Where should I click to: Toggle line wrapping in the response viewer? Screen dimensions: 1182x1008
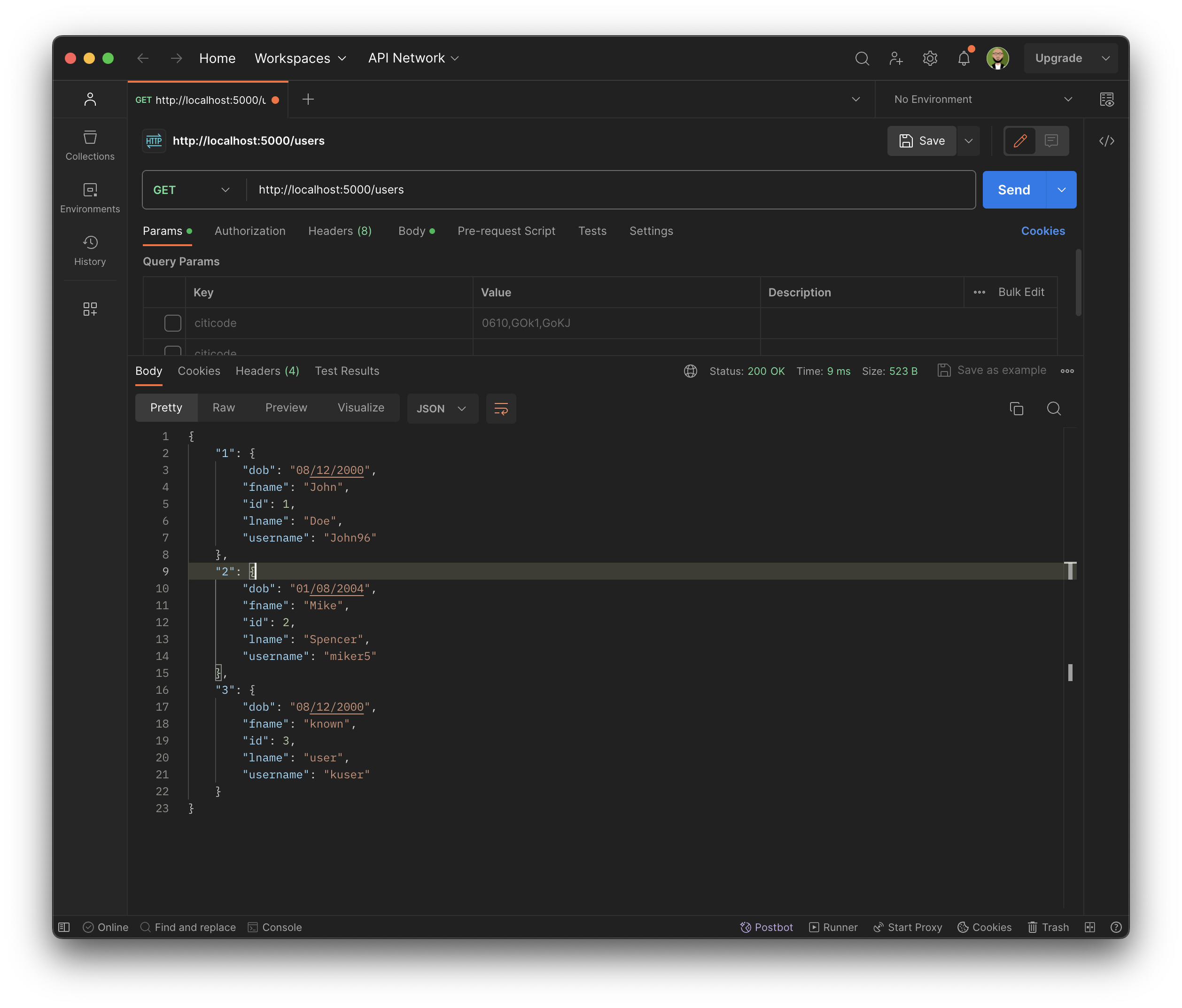tap(500, 409)
